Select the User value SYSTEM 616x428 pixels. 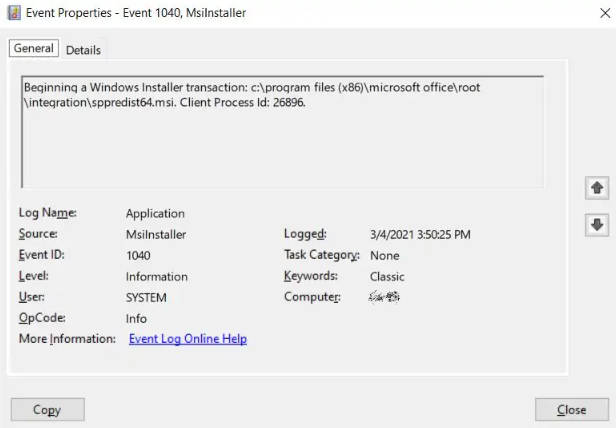[146, 298]
